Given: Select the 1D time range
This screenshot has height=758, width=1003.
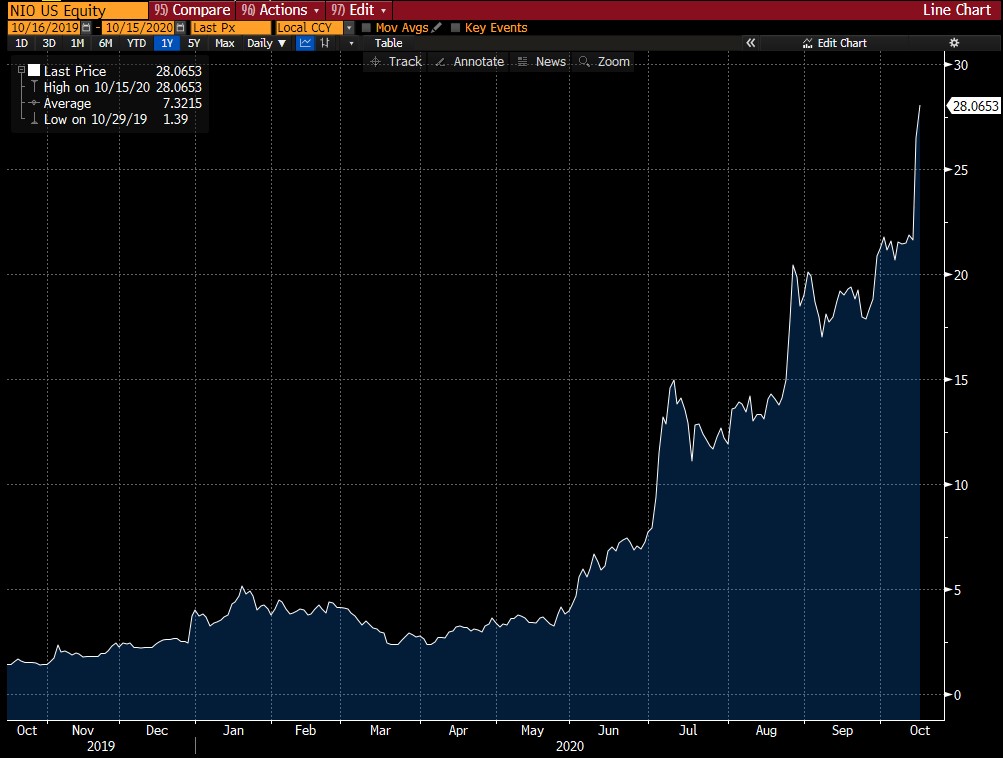Looking at the screenshot, I should click(x=21, y=43).
